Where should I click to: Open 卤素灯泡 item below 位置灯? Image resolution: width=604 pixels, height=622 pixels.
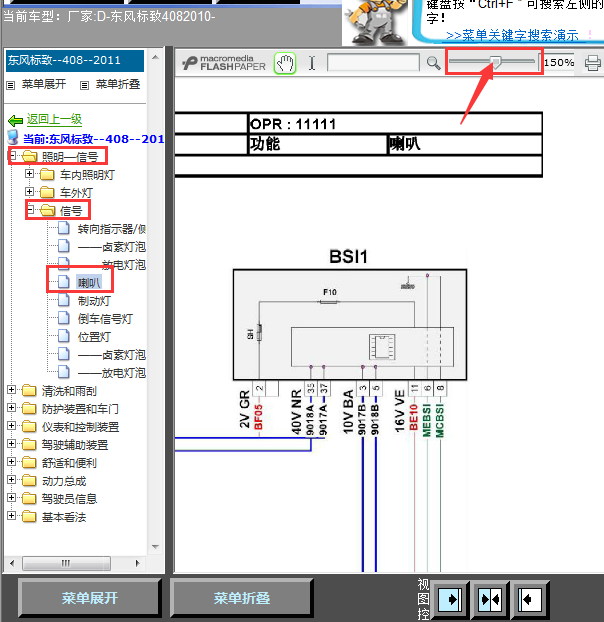112,355
